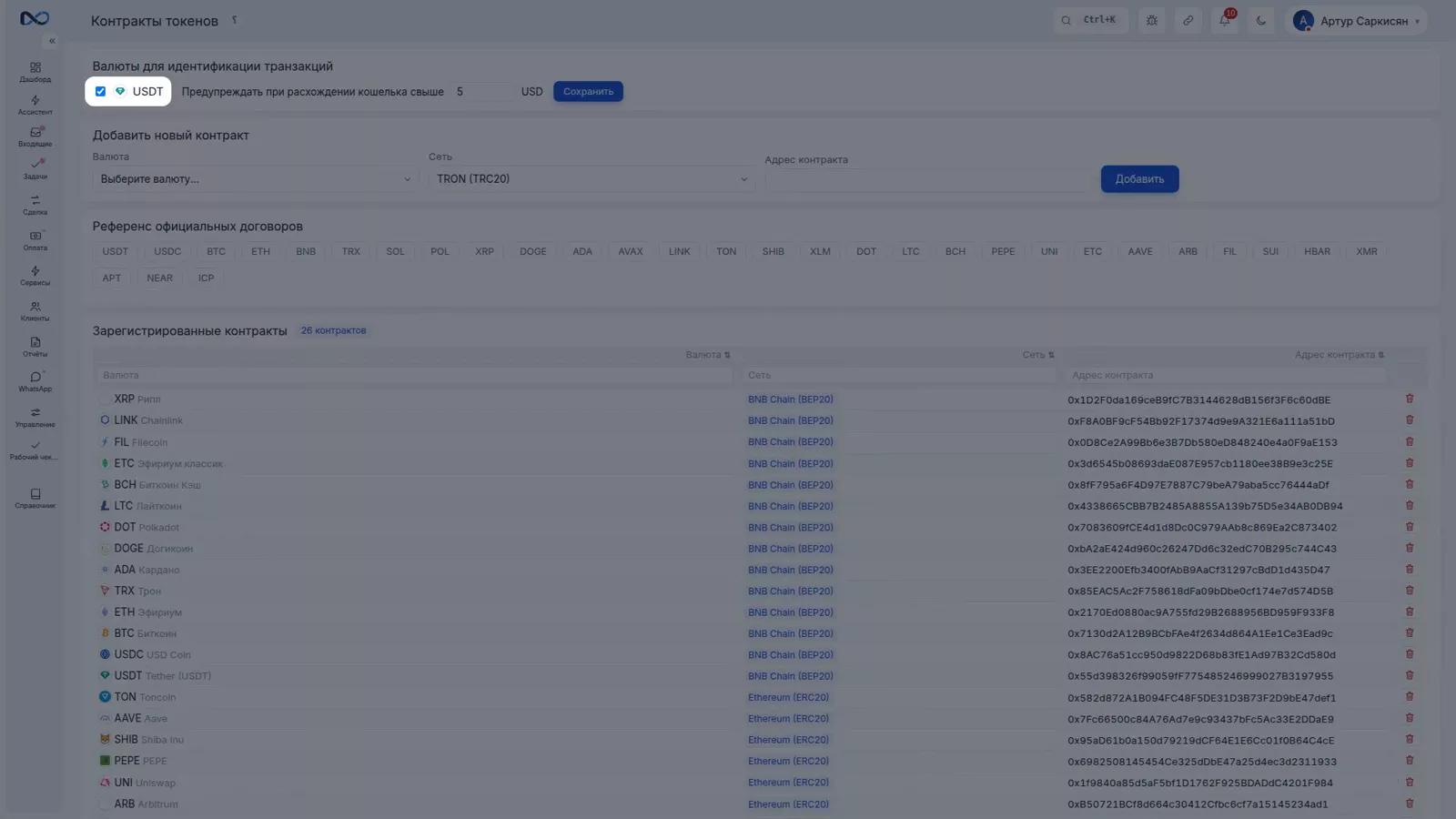
Task: Open the notifications bell
Action: (x=1225, y=20)
